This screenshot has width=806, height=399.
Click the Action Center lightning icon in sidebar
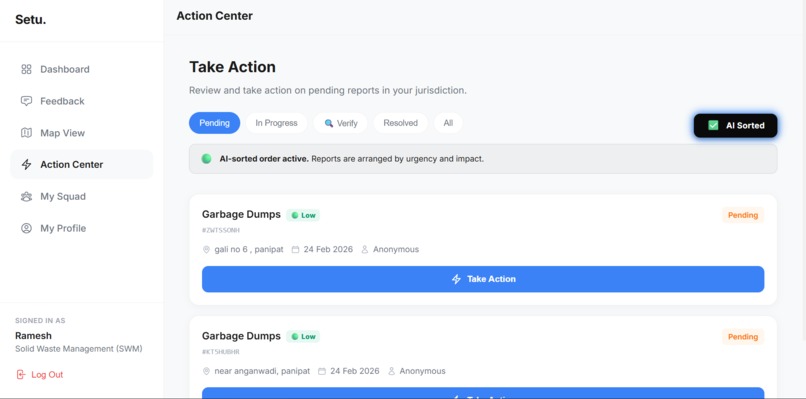coord(26,165)
